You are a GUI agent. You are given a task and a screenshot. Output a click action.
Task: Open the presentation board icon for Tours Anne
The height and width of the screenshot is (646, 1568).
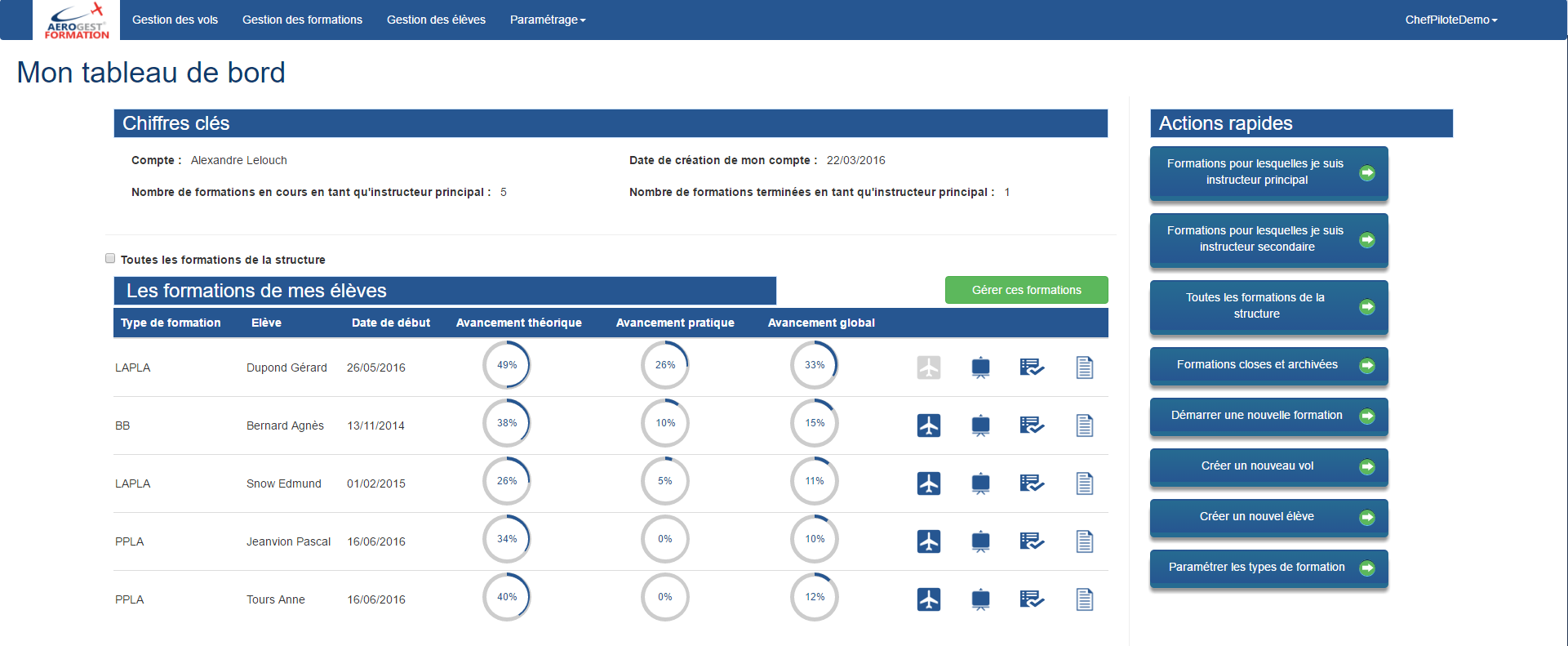pos(981,600)
